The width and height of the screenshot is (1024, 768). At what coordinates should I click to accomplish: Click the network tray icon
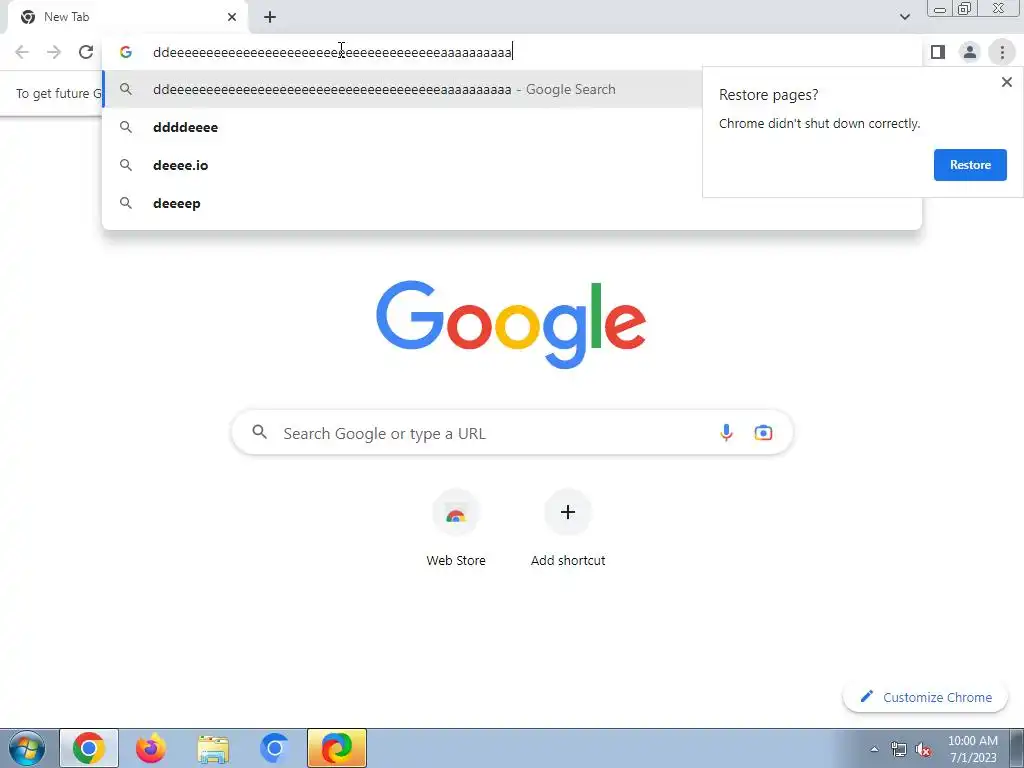[x=899, y=750]
